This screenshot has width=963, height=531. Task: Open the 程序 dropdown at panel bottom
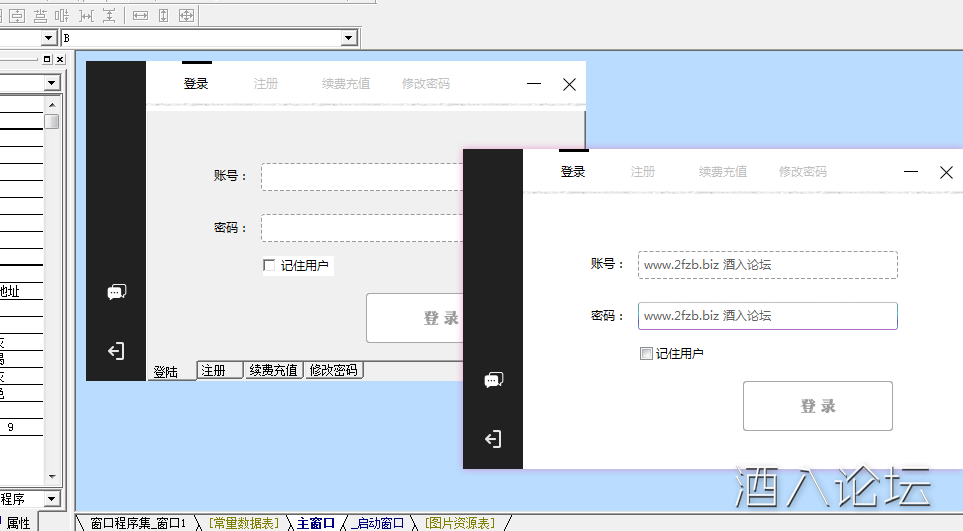[52, 499]
